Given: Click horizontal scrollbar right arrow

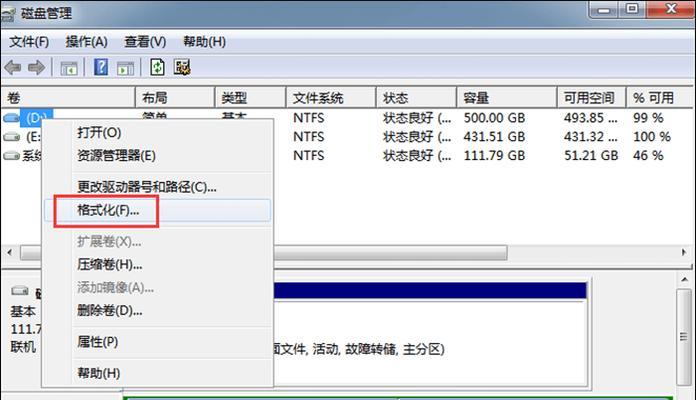Looking at the screenshot, I should click(x=684, y=253).
